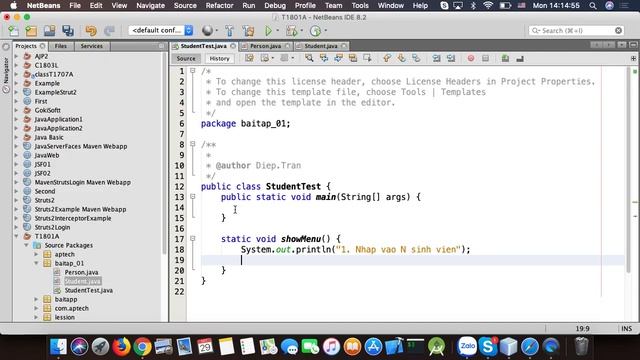Click the Find Selection magnifier icon in editor toolbar

pyautogui.click(x=309, y=58)
